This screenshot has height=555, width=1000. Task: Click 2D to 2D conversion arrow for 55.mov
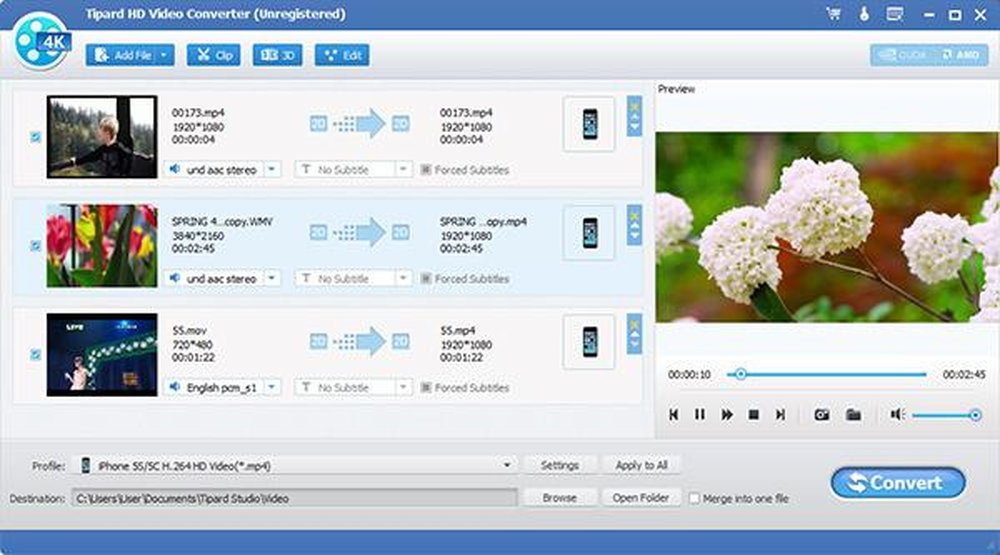[x=360, y=341]
